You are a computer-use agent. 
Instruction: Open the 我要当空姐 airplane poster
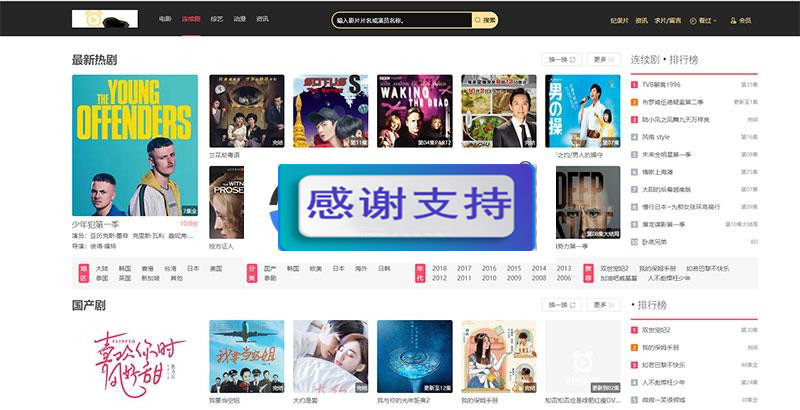[x=247, y=356]
